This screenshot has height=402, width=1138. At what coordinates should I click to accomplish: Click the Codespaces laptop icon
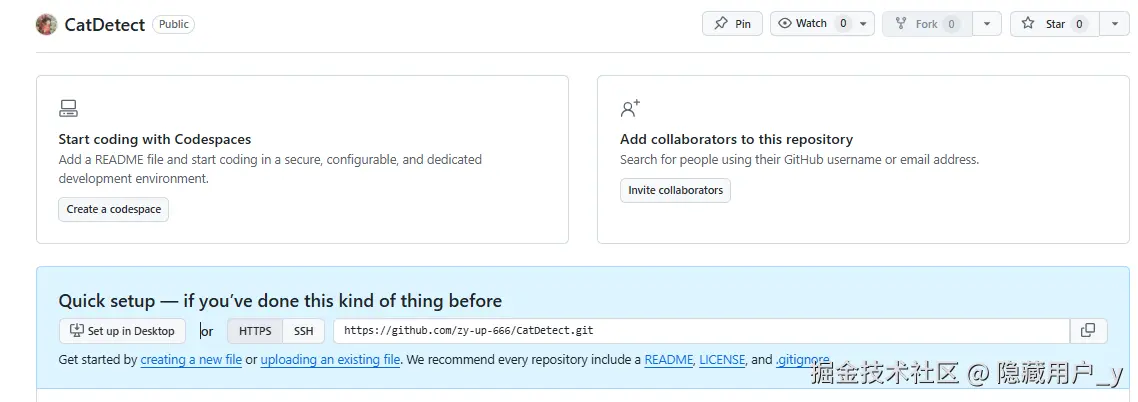[x=68, y=108]
